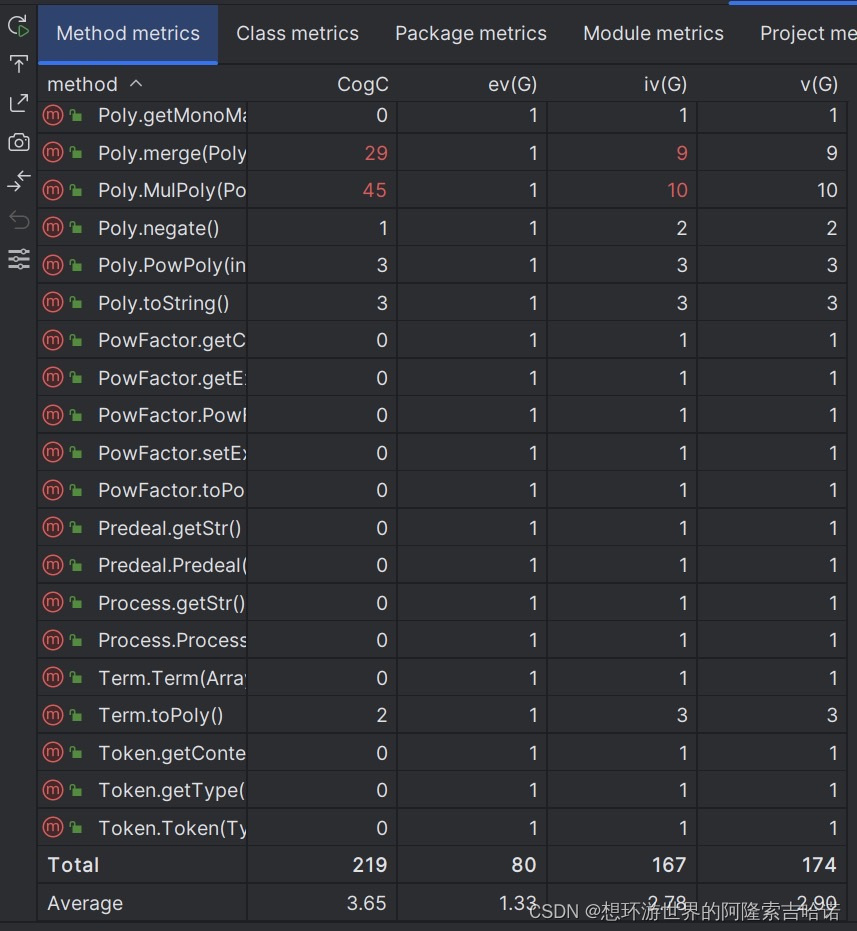This screenshot has width=857, height=931.
Task: Click the camera snapshot icon
Action: (x=18, y=142)
